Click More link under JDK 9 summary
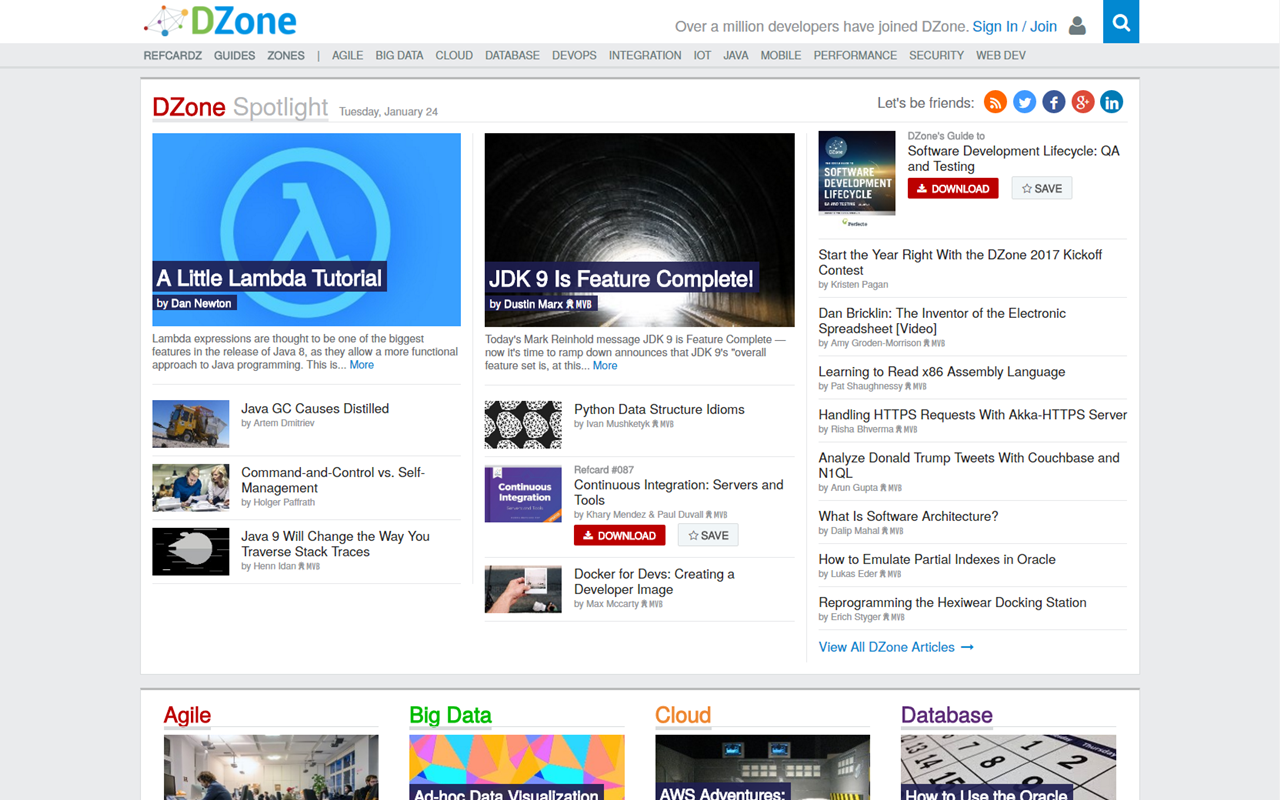This screenshot has height=800, width=1280. tap(605, 366)
